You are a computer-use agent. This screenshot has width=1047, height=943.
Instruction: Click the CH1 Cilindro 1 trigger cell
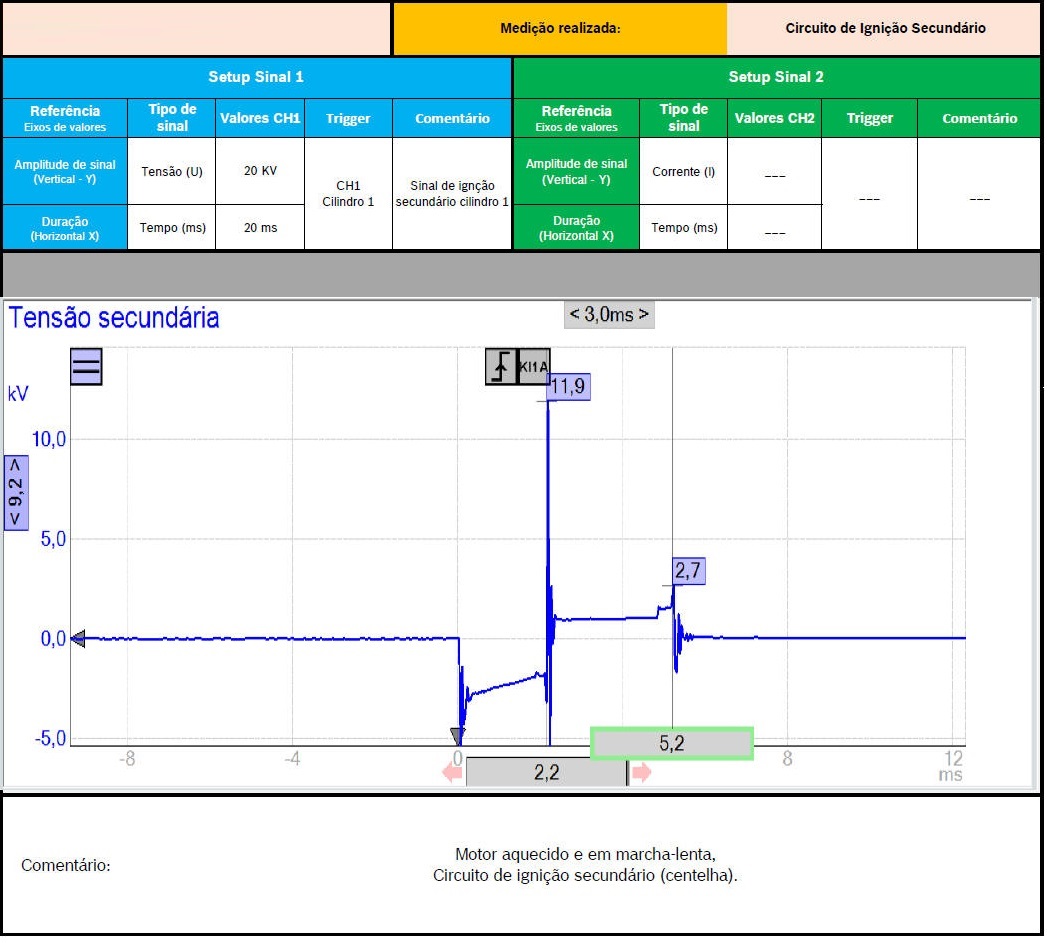pos(348,193)
